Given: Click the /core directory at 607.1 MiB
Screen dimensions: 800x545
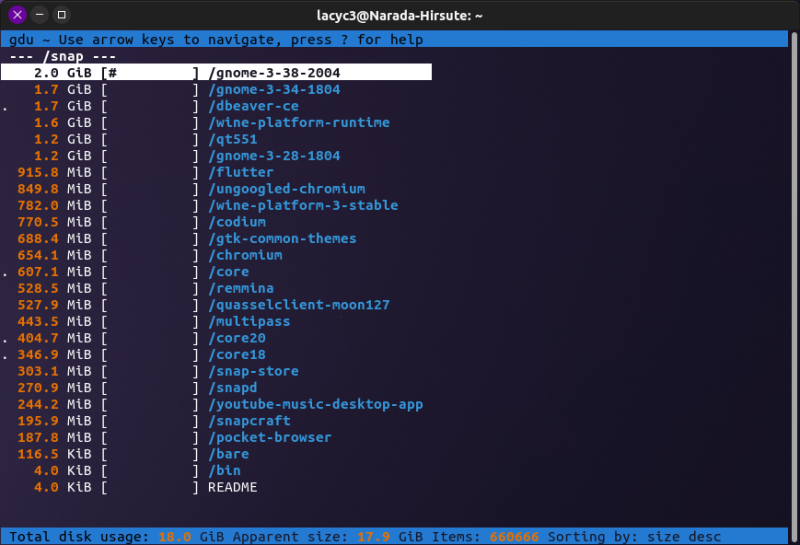Looking at the screenshot, I should point(229,271).
